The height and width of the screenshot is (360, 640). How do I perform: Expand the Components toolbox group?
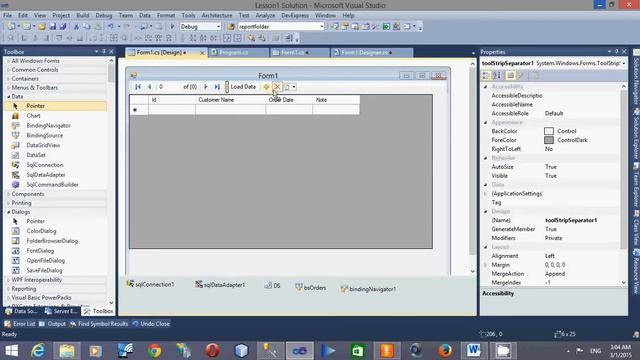pos(9,194)
